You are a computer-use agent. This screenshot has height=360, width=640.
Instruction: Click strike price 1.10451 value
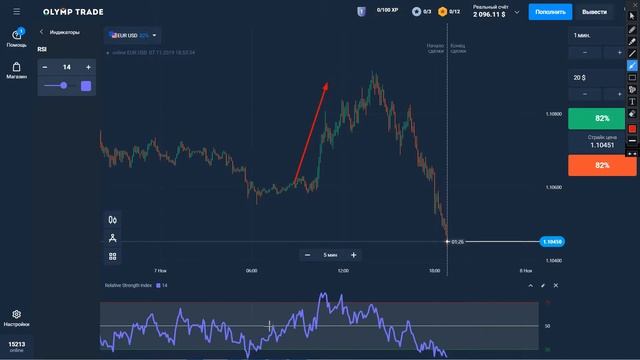coord(602,145)
